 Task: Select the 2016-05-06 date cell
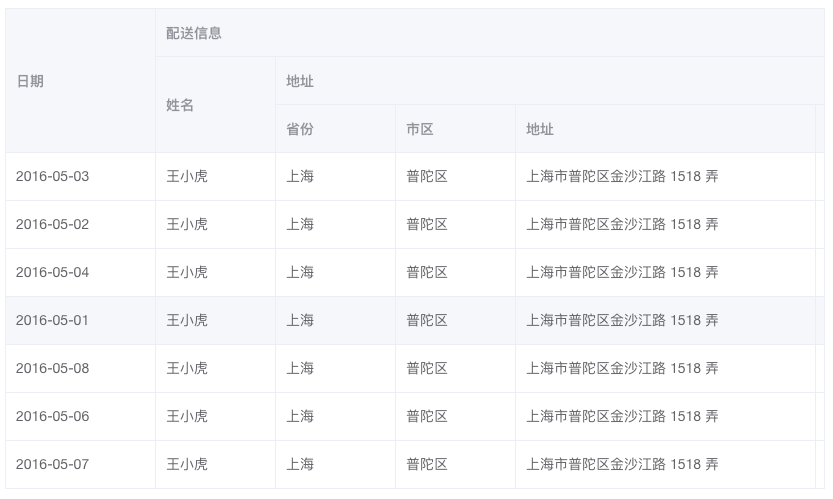[x=52, y=417]
